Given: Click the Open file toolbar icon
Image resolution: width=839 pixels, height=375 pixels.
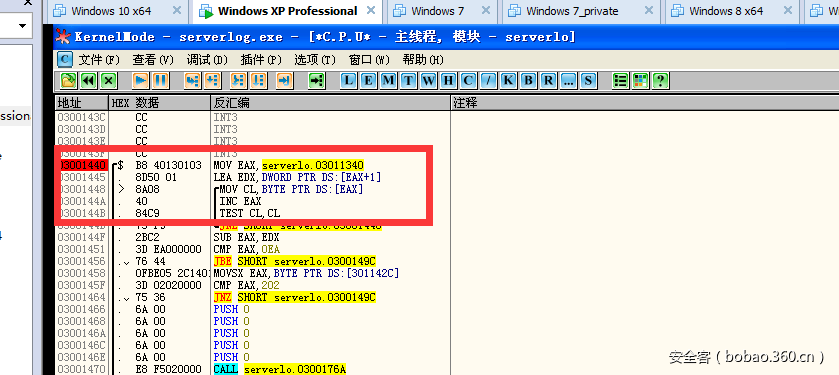Looking at the screenshot, I should pos(68,81).
